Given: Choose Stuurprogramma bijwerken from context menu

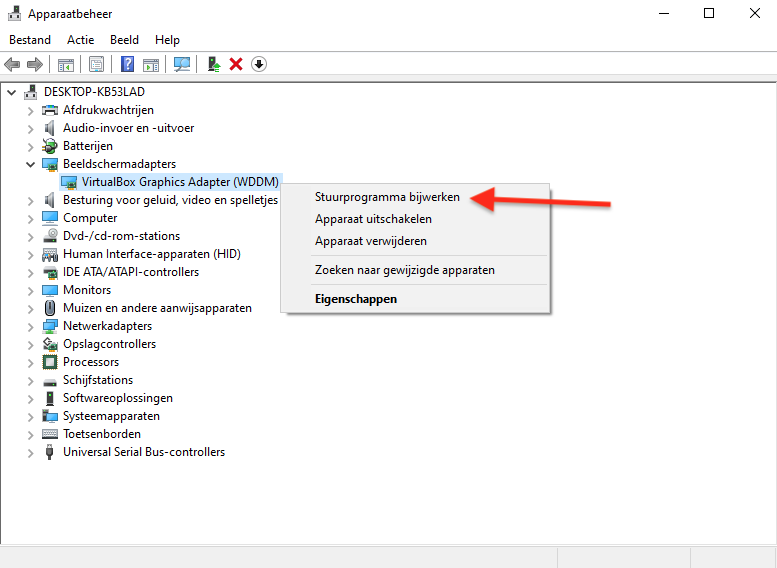Looking at the screenshot, I should tap(387, 197).
